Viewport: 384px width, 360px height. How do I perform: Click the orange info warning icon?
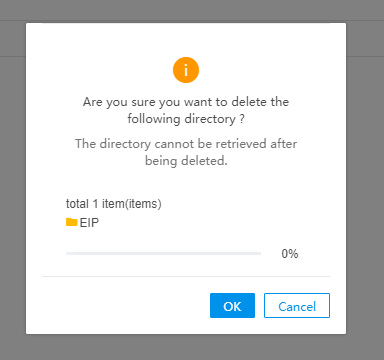(186, 70)
